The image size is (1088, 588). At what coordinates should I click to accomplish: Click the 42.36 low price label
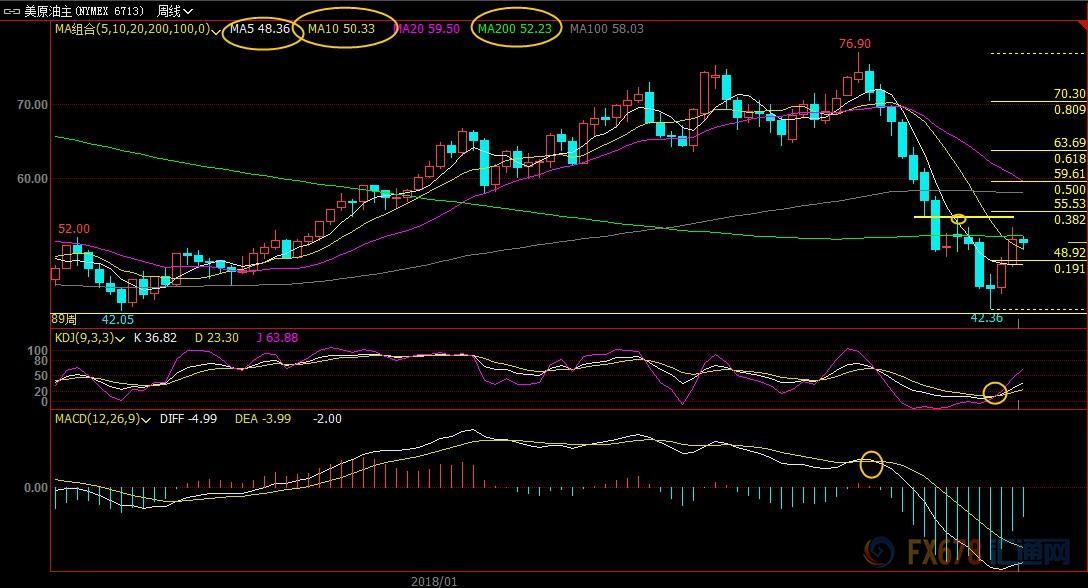pos(986,318)
